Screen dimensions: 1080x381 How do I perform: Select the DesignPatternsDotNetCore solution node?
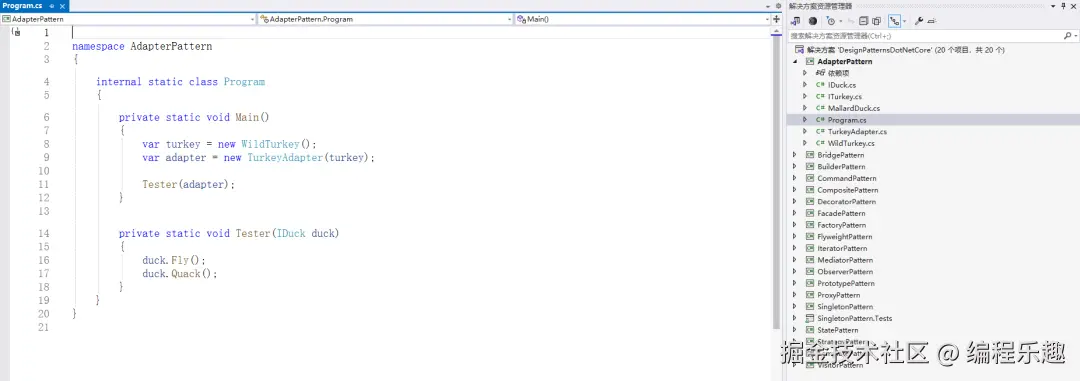pos(905,50)
